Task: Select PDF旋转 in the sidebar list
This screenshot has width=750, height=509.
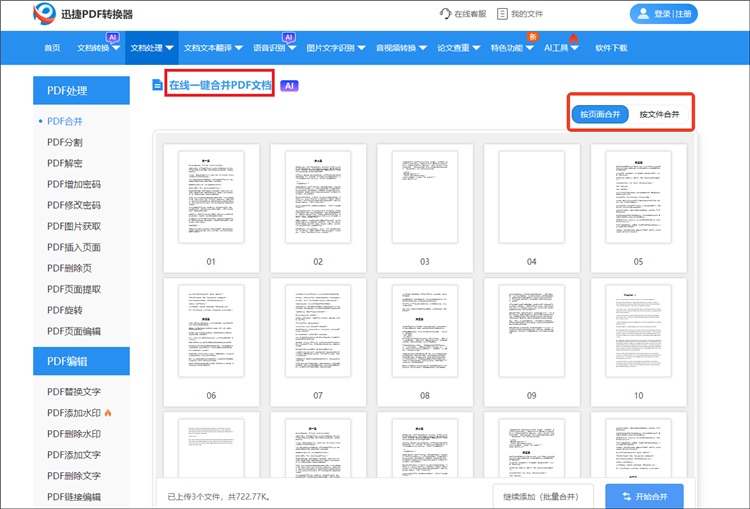Action: (65, 310)
